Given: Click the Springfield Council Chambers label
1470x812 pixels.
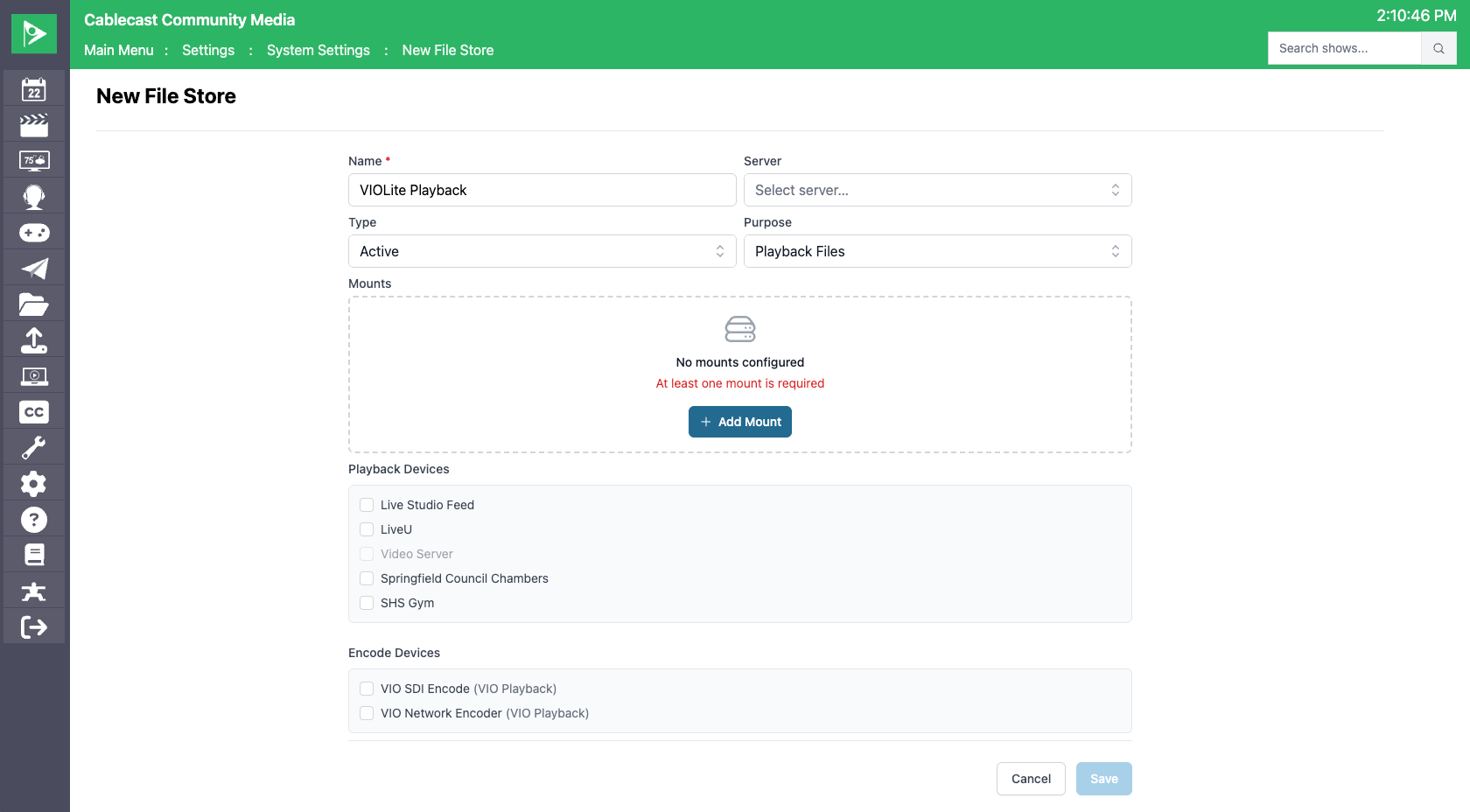Looking at the screenshot, I should 465,578.
